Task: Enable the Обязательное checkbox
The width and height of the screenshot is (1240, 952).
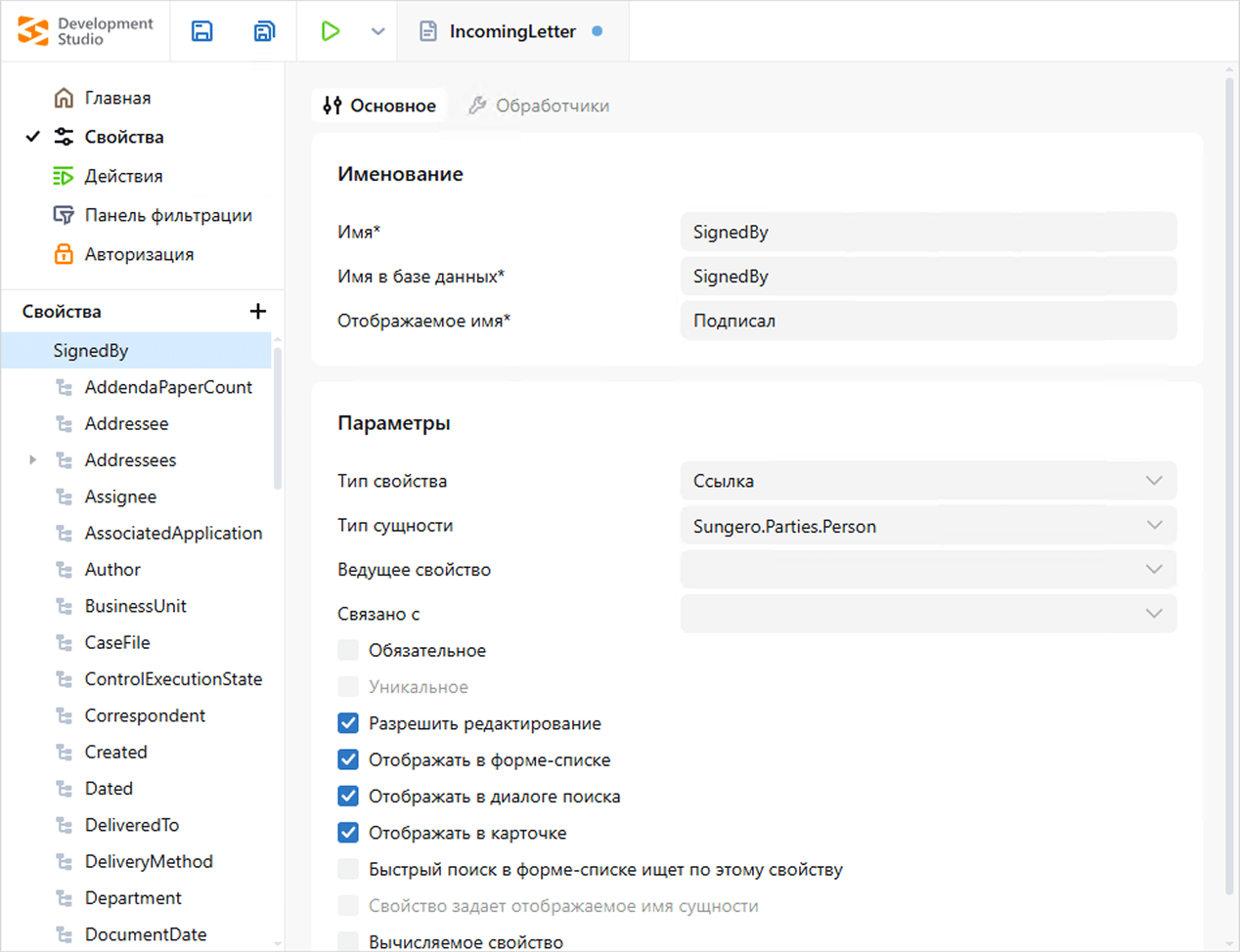Action: [x=348, y=650]
